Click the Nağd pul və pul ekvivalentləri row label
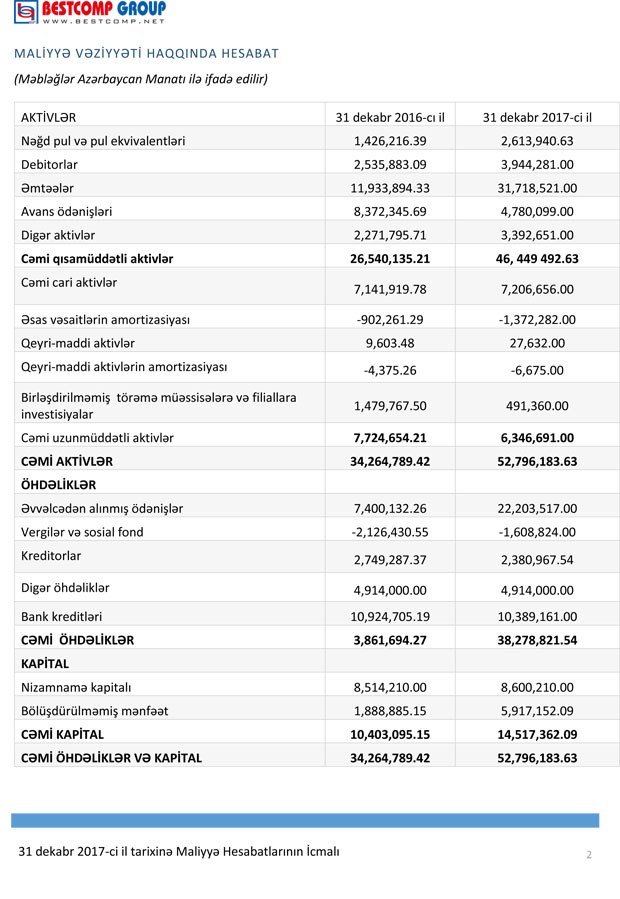Screen dimensions: 620x899 tap(103, 141)
